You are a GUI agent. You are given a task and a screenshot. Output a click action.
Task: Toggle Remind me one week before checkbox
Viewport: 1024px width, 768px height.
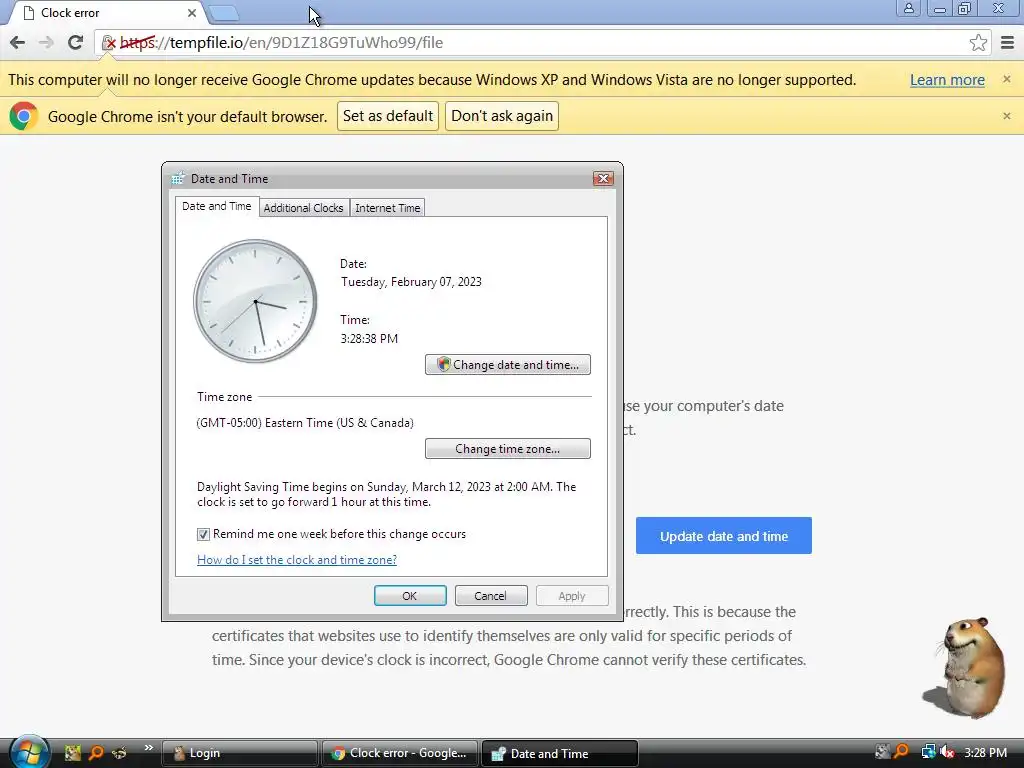point(203,534)
